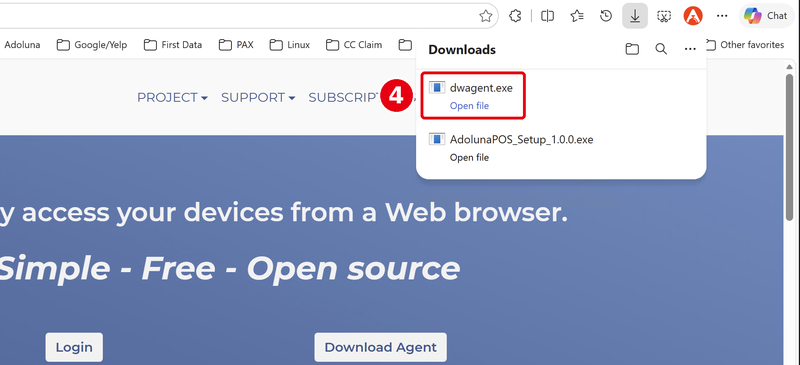Open the First Data bookmarks folder

[x=173, y=45]
